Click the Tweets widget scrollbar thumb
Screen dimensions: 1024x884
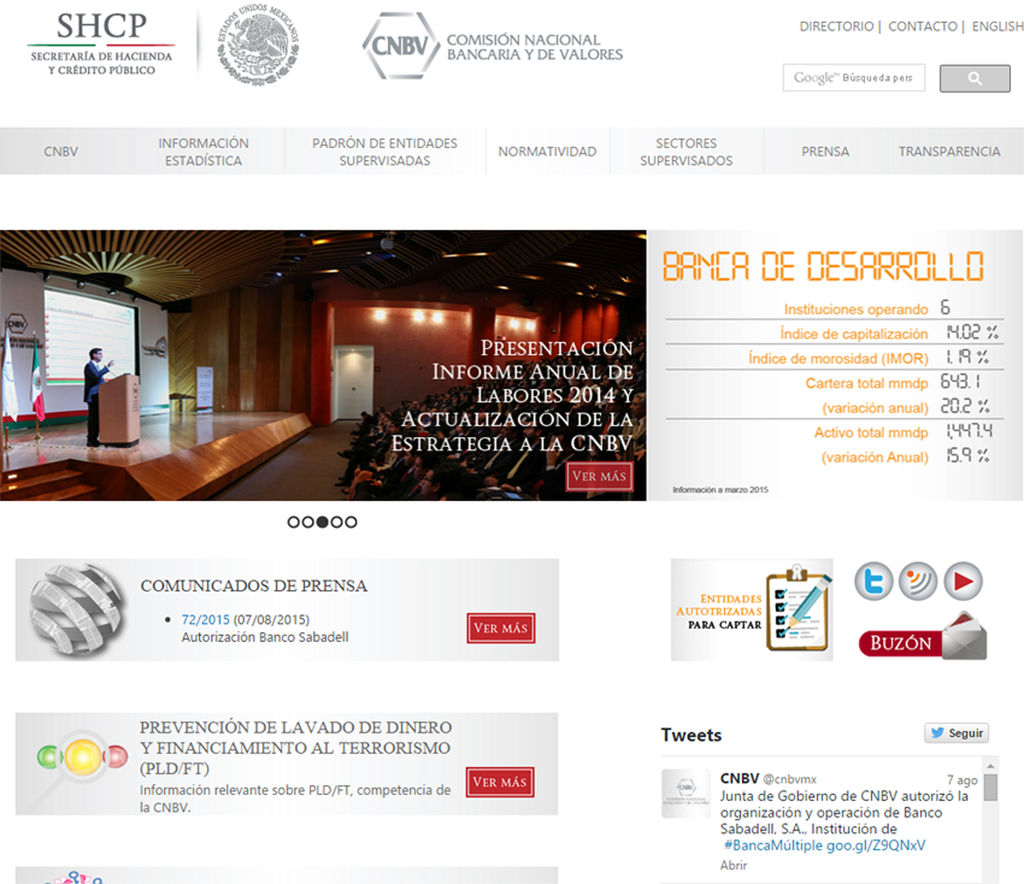990,788
